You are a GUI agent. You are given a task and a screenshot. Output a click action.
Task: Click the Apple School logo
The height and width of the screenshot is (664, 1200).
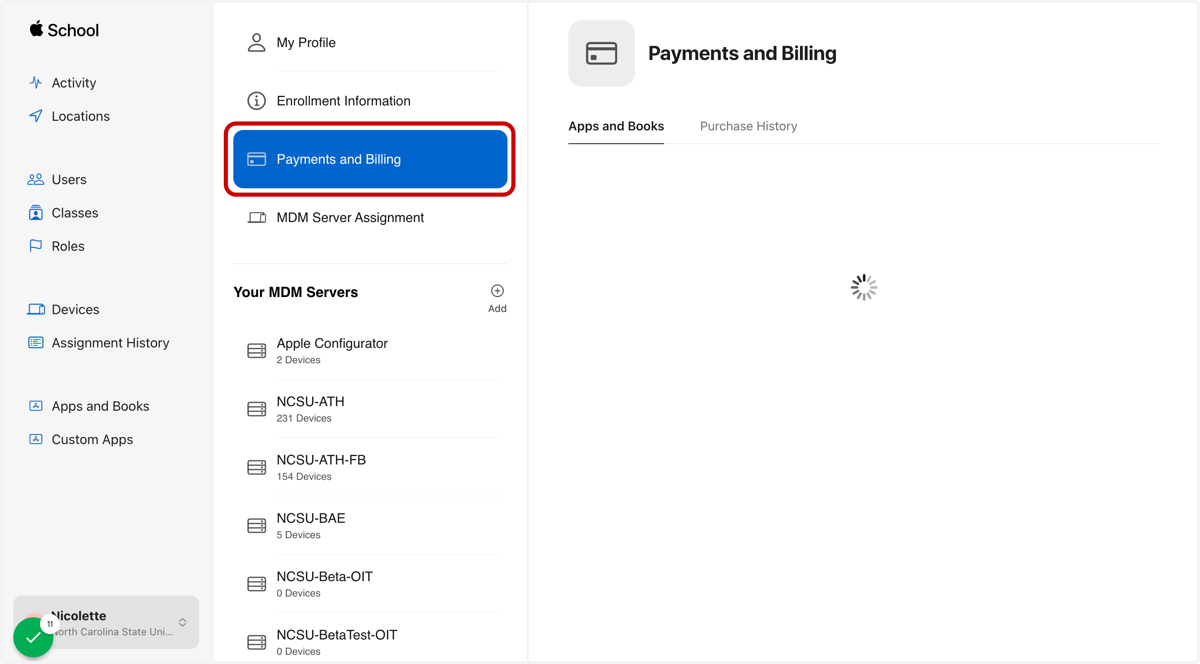64,30
